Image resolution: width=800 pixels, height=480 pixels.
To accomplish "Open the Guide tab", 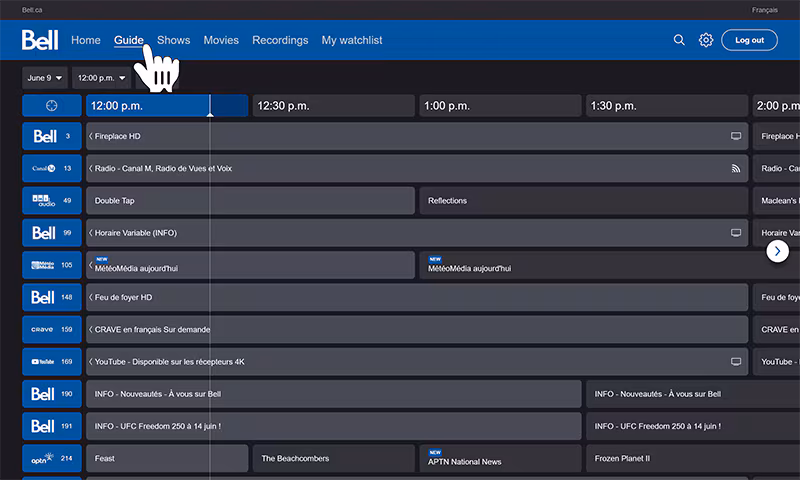I will [x=129, y=40].
